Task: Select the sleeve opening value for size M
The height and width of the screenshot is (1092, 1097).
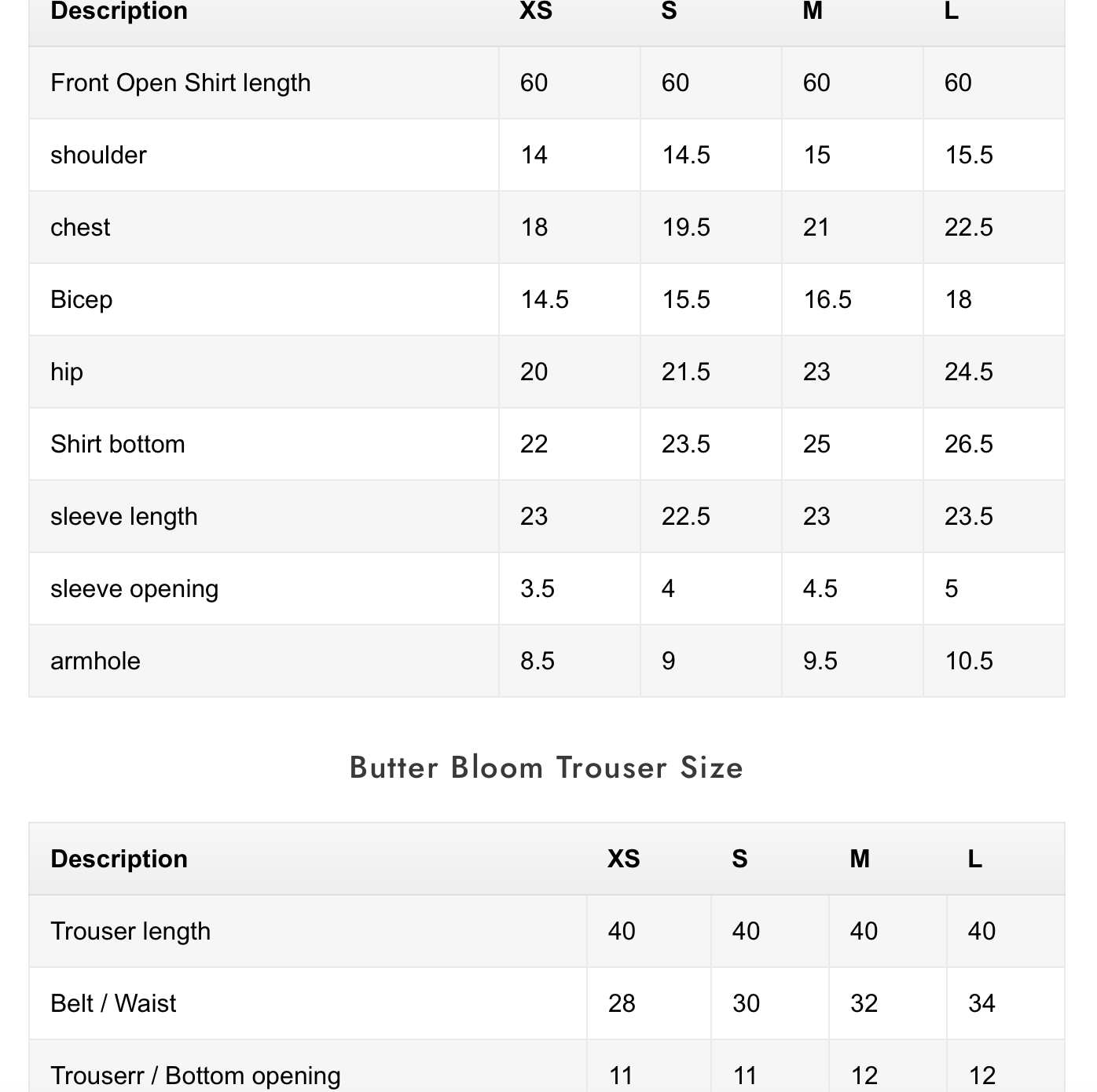Action: (820, 588)
